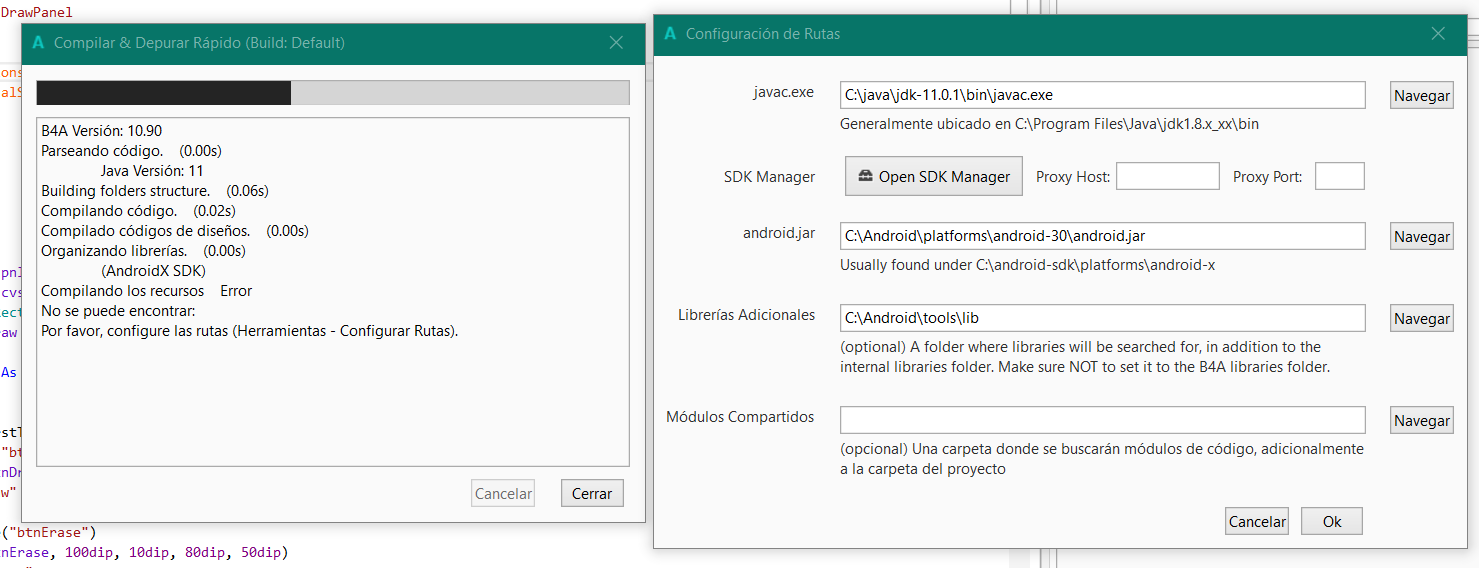The width and height of the screenshot is (1479, 568).
Task: Close the Configuración de Rutas dialog
Action: [1438, 34]
